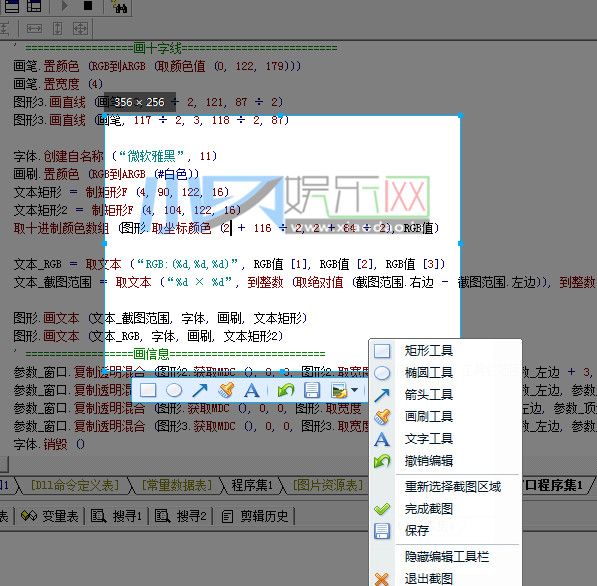Click the binoculars help-search icon

(120, 6)
